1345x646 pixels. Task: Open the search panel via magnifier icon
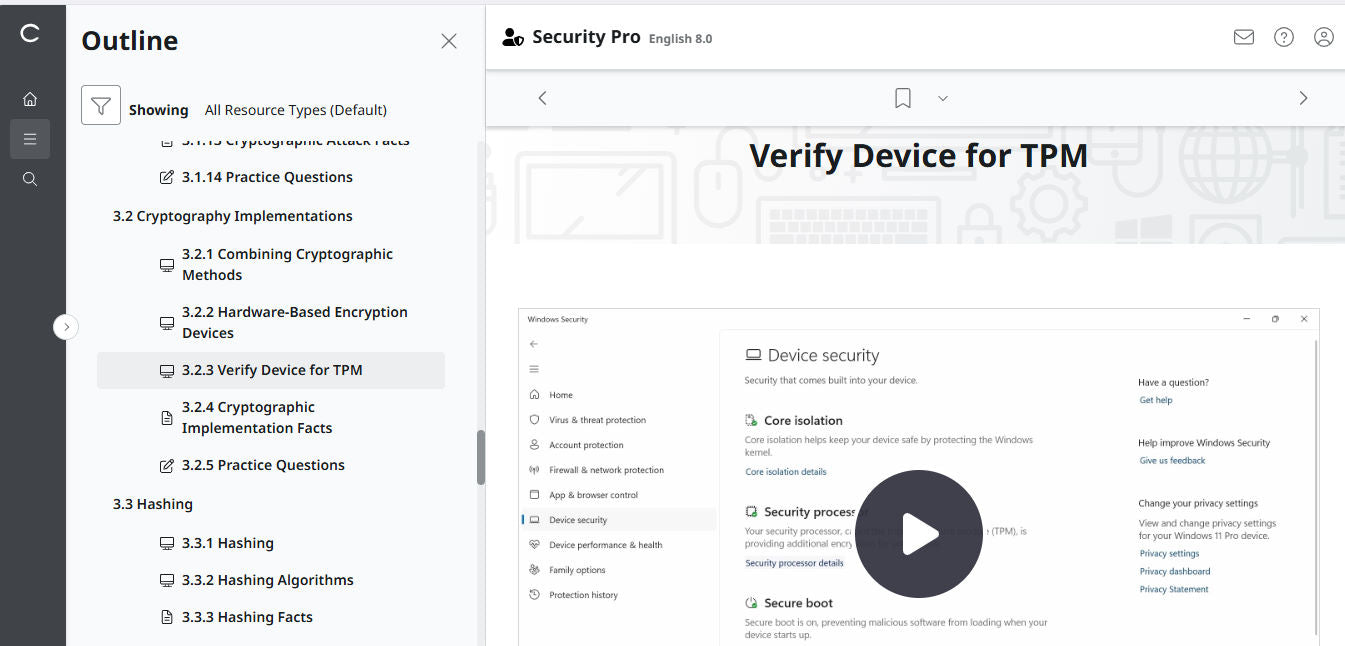(x=30, y=178)
